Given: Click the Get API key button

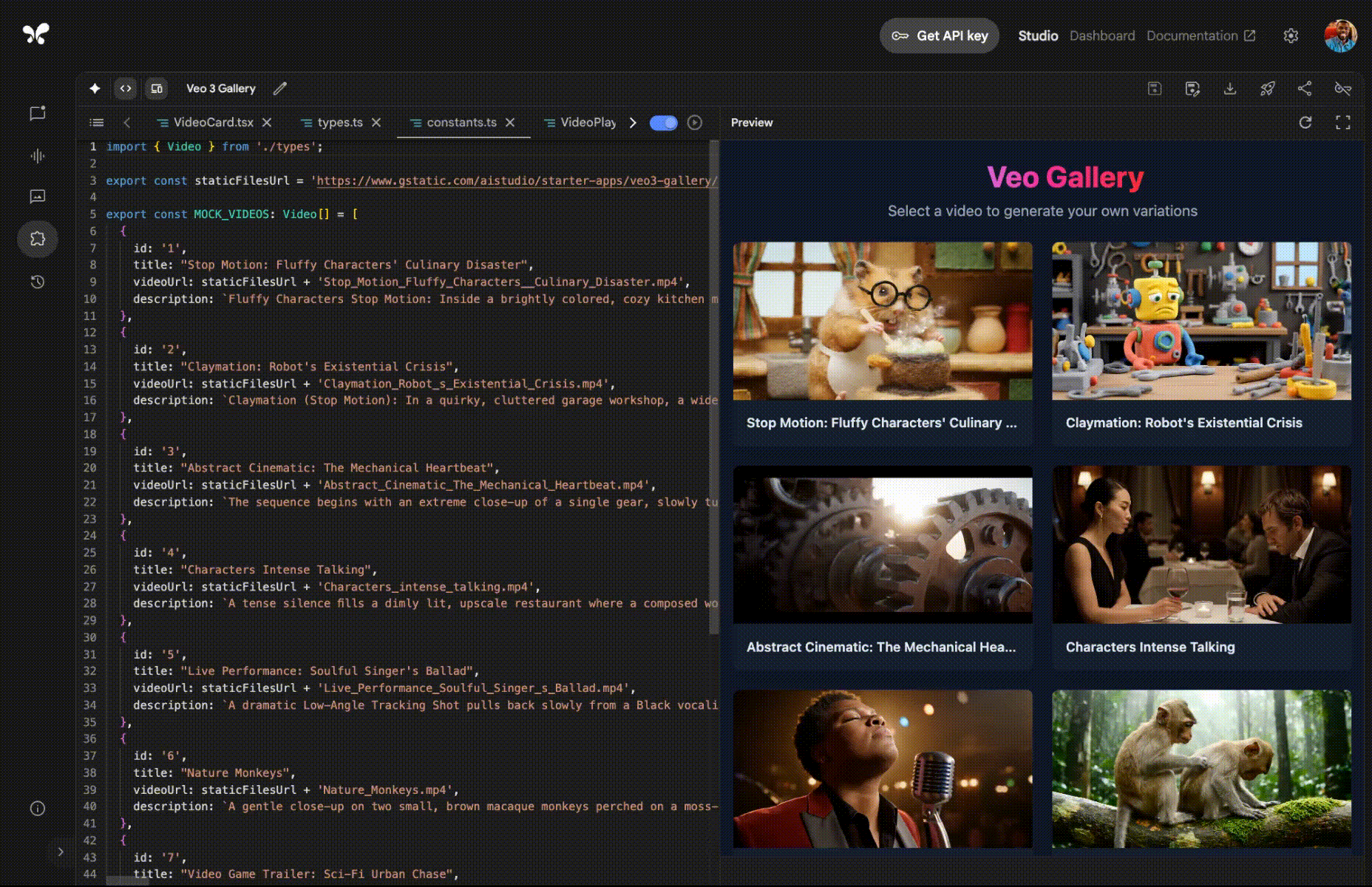Looking at the screenshot, I should (x=940, y=35).
